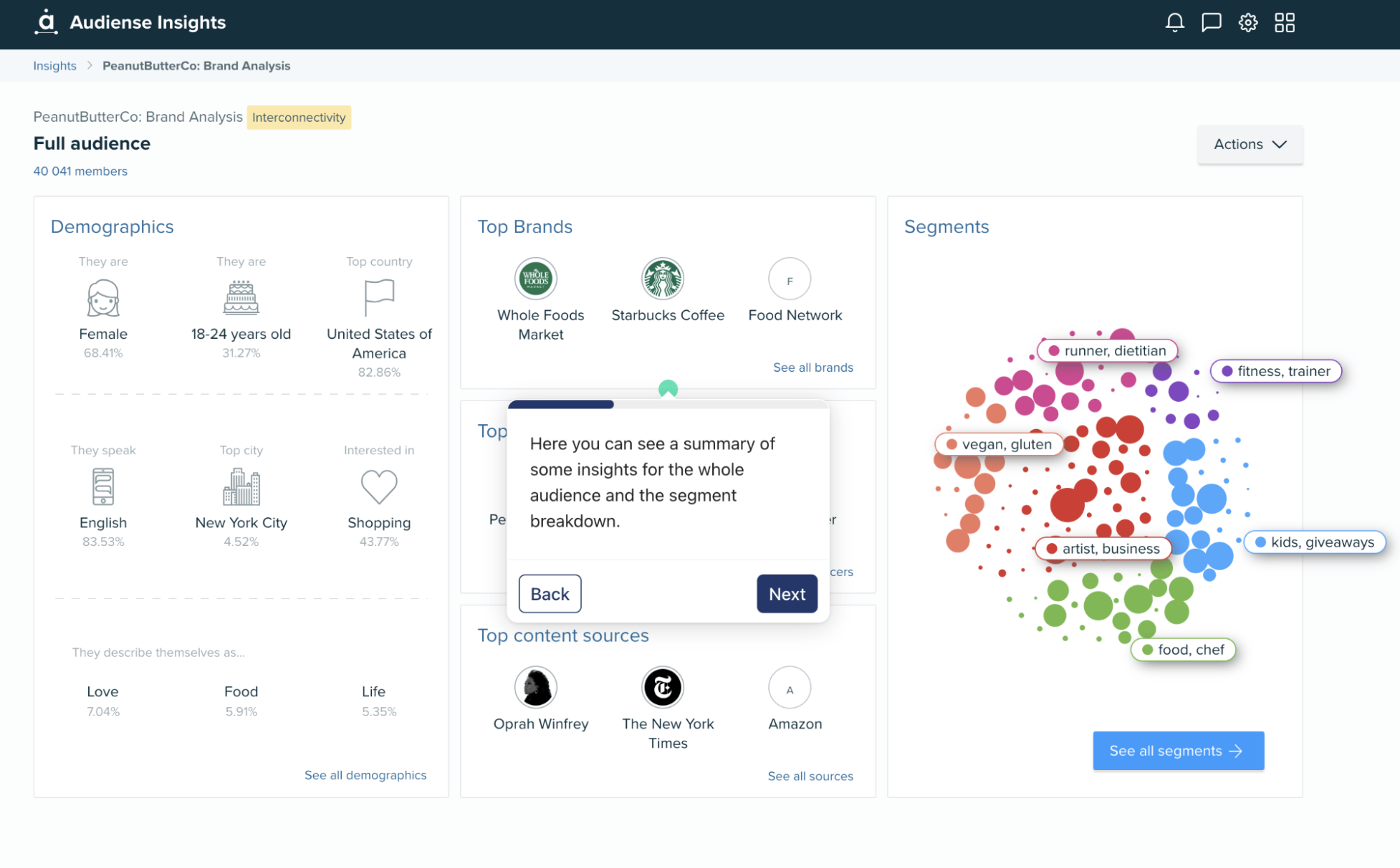Click See all brands link
The height and width of the screenshot is (868, 1400).
point(813,367)
